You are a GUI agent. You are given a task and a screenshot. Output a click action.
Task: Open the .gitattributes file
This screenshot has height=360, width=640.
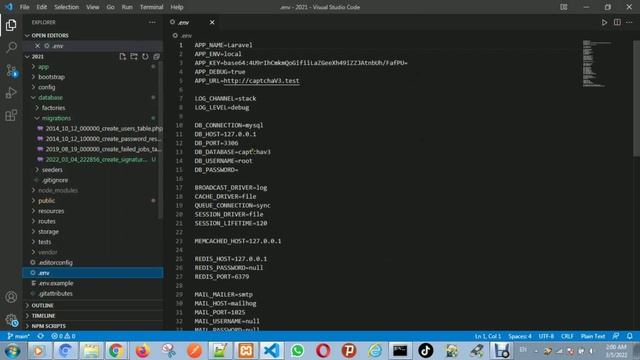(93, 293)
